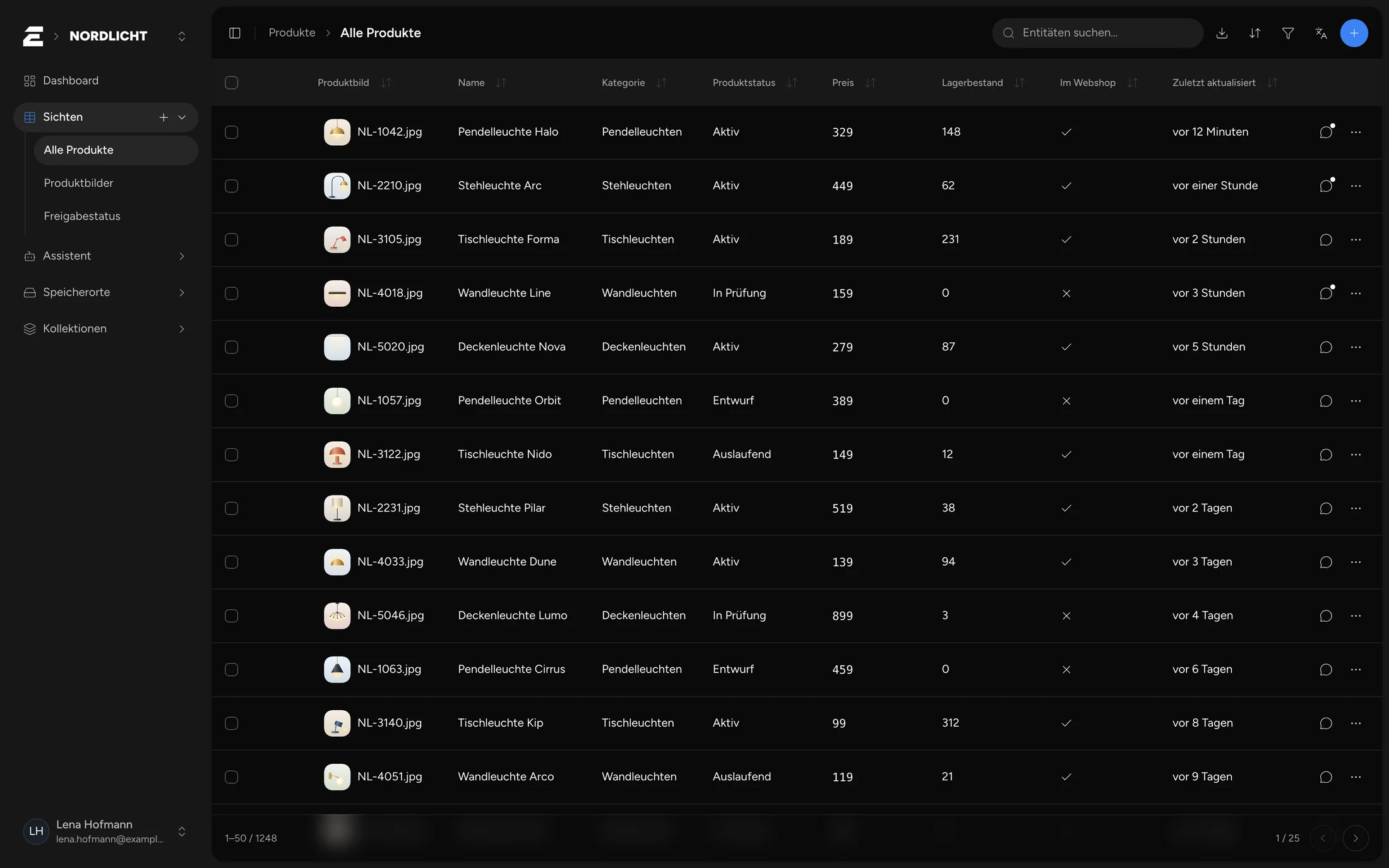The width and height of the screenshot is (1389, 868).
Task: Sort by Zuletzt aktualisiert column arrows
Action: pos(1272,83)
